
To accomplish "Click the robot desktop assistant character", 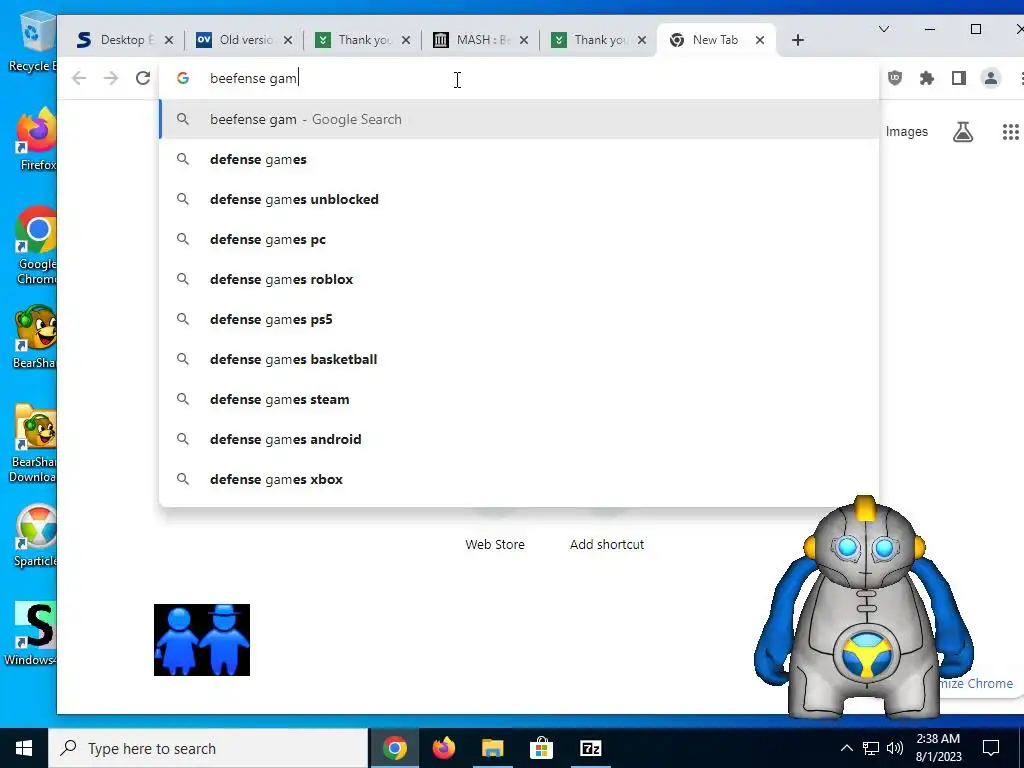I will click(x=864, y=607).
